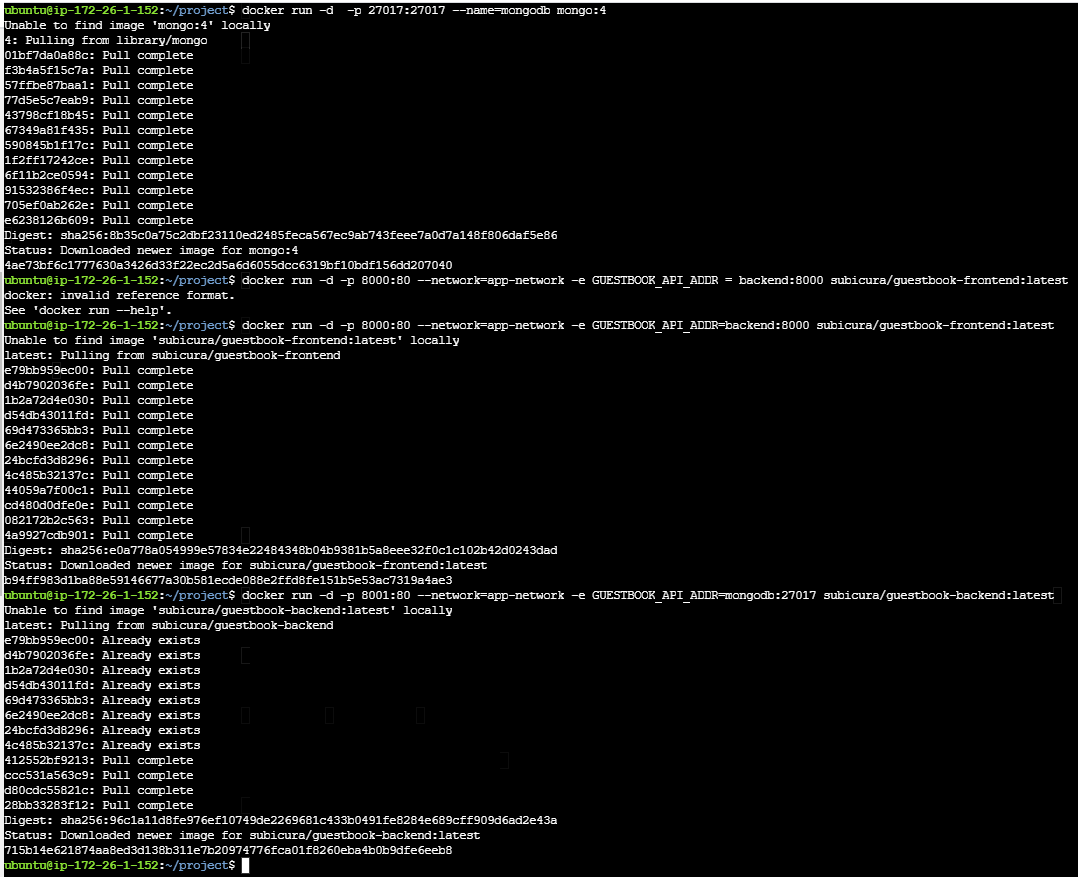Select layer d54db43011fd Already exists line
This screenshot has width=1078, height=877.
coord(102,686)
